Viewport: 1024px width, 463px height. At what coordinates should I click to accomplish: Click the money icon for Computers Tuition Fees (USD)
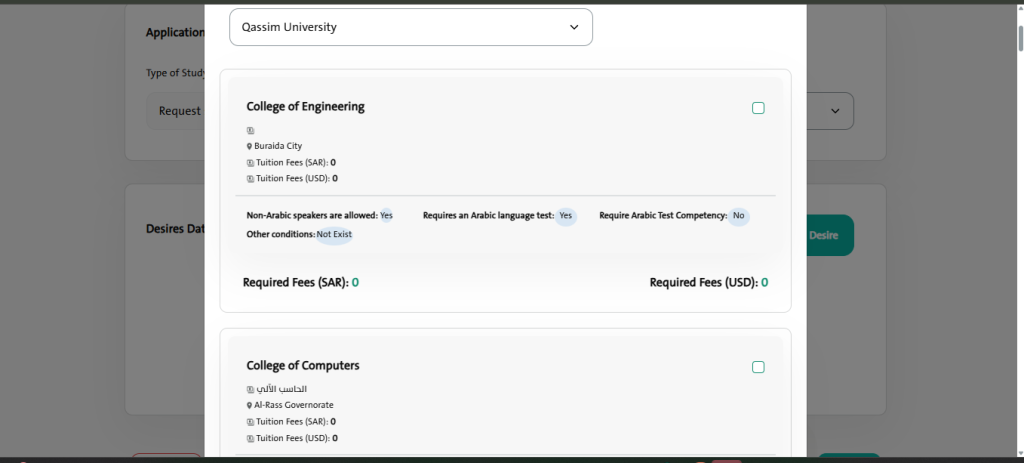(250, 438)
